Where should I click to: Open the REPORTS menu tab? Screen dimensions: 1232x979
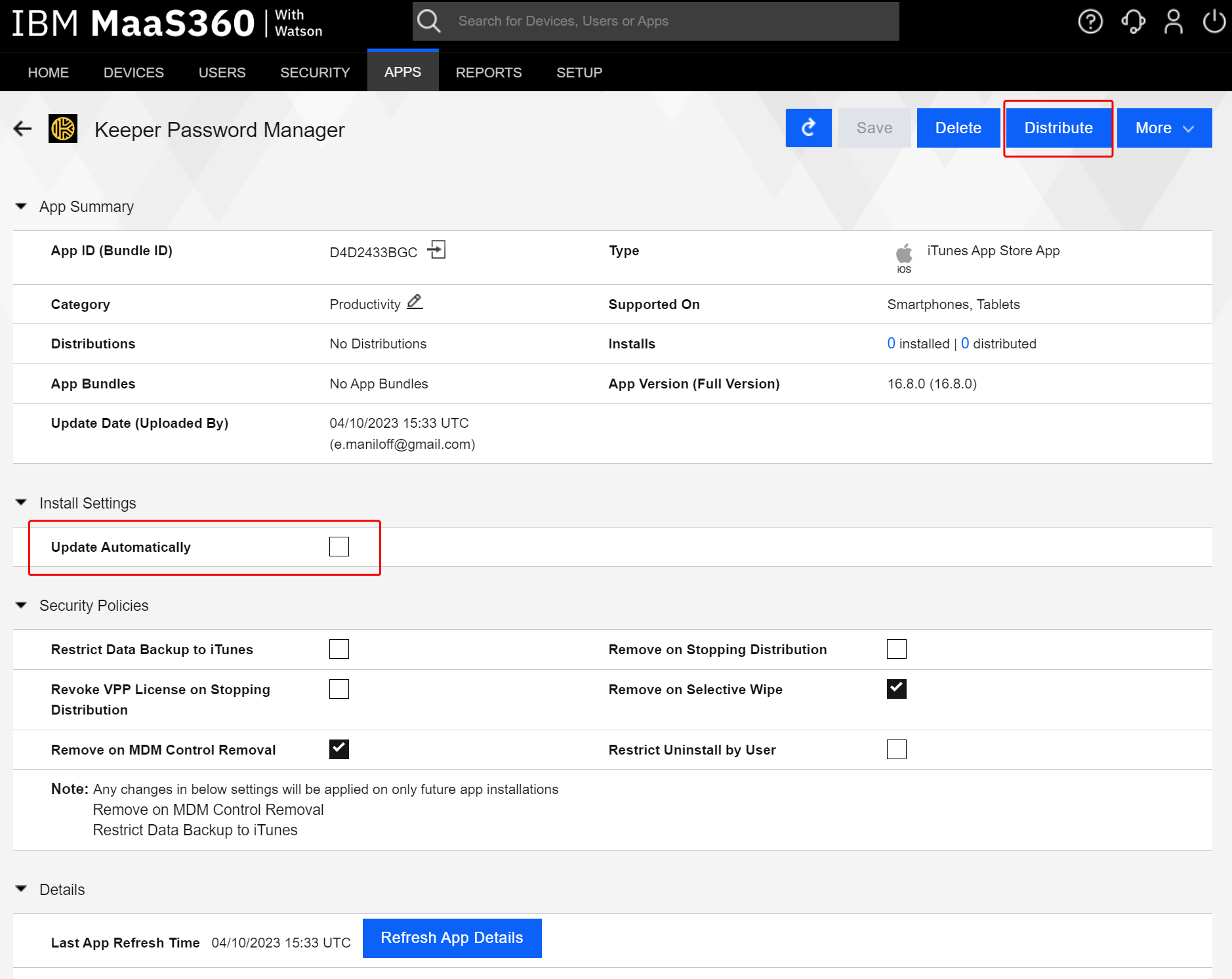click(x=489, y=72)
